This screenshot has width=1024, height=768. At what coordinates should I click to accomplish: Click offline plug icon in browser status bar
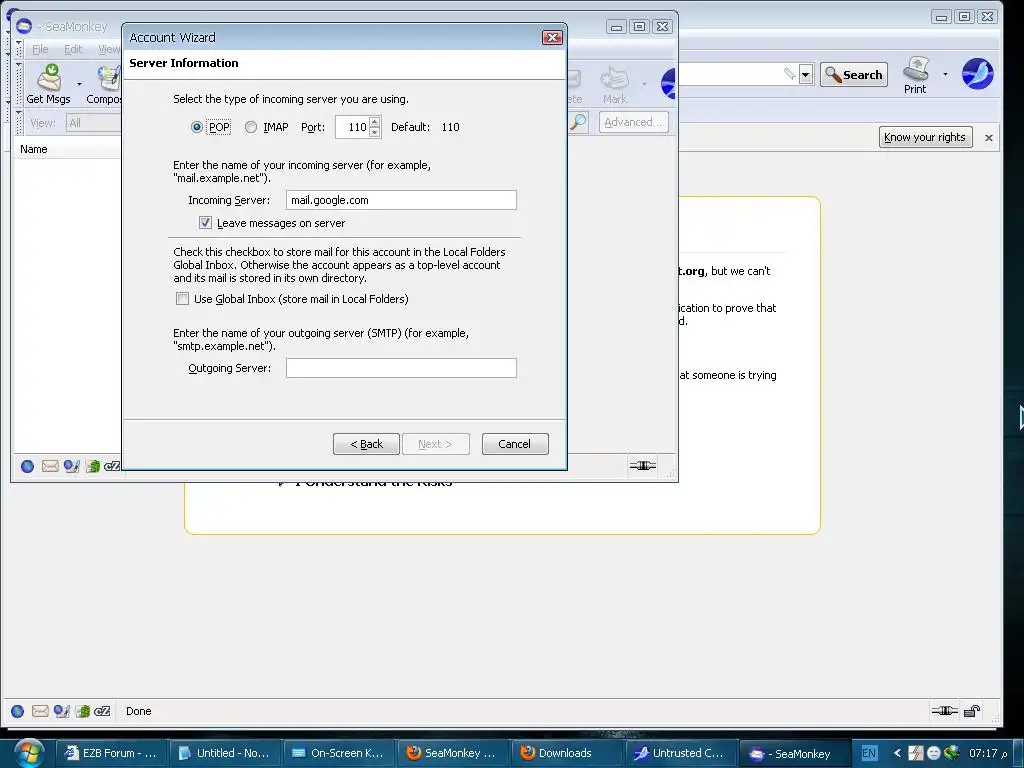(x=944, y=711)
